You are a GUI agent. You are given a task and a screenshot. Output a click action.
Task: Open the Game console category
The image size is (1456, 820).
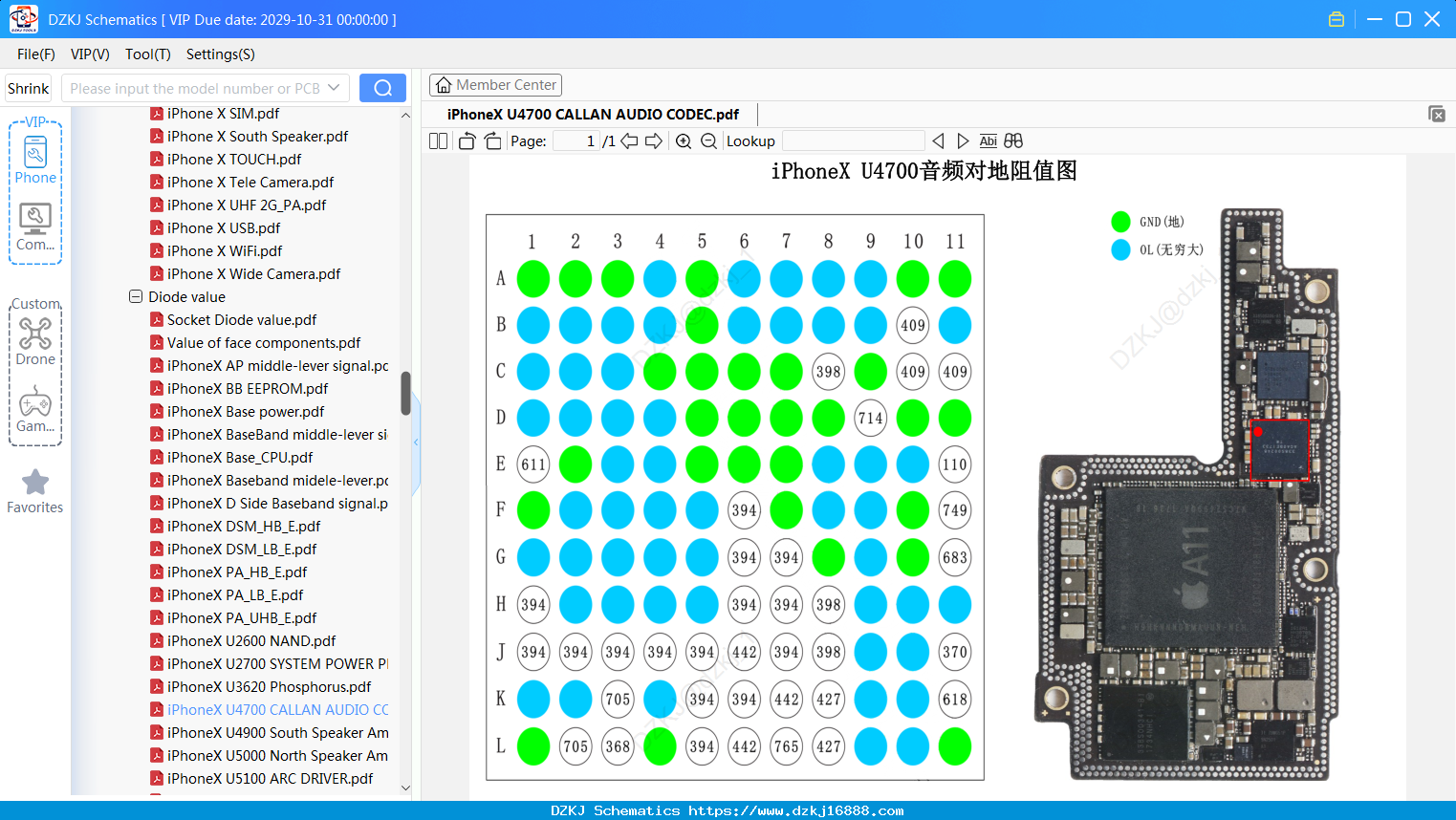(x=35, y=409)
